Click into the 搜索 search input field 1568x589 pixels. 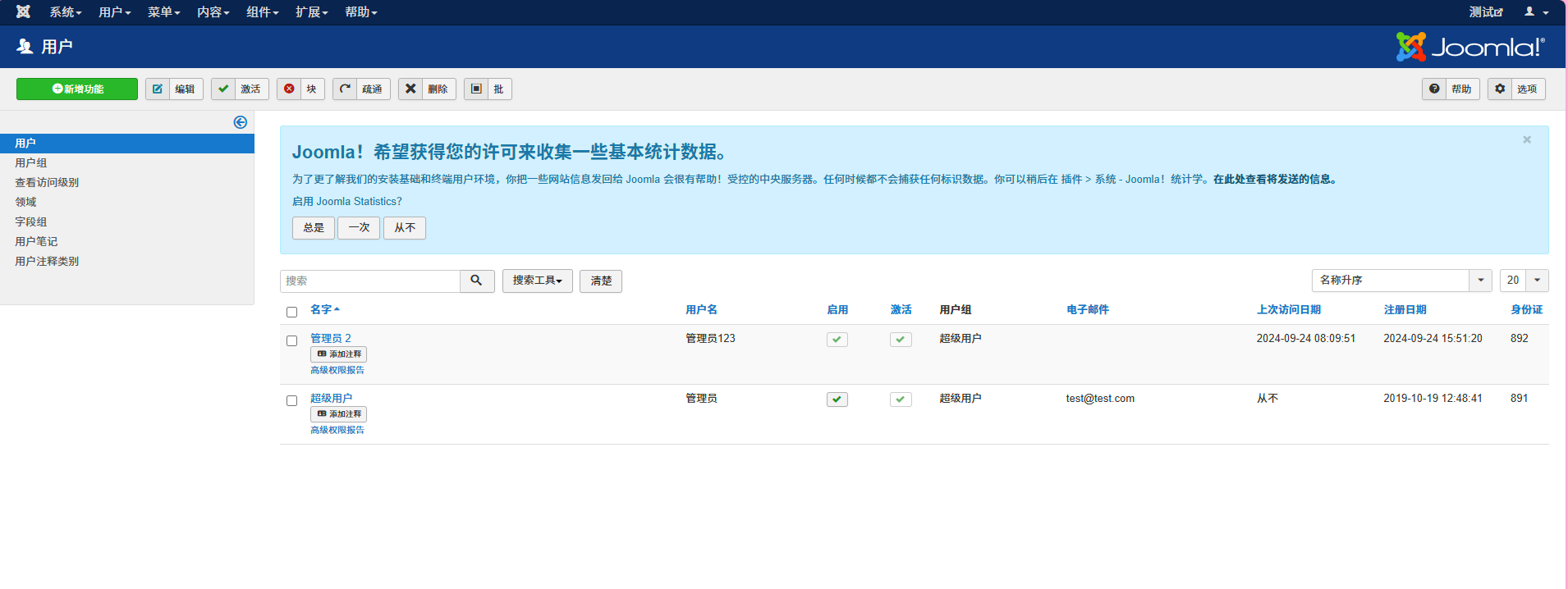(x=369, y=281)
